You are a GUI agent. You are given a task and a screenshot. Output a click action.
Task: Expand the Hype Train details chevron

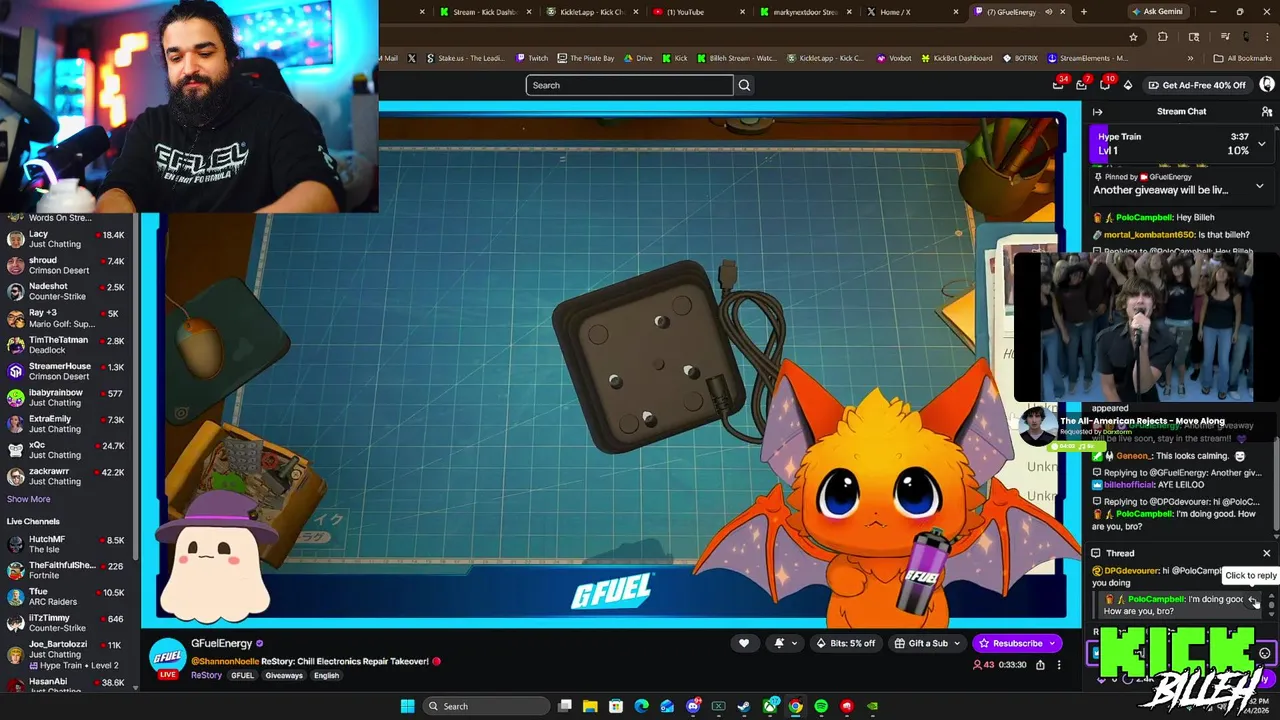coord(1261,144)
